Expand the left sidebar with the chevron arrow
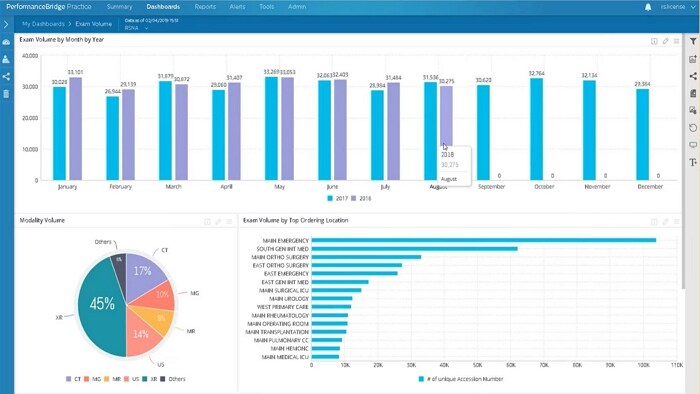Viewport: 700px width, 394px height. [x=6, y=24]
